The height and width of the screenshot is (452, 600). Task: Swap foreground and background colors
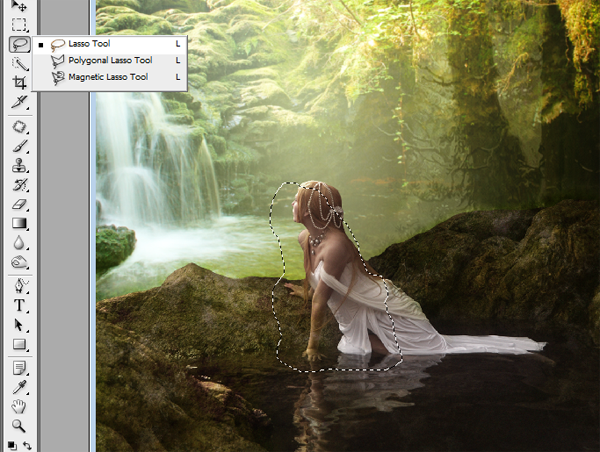point(27,446)
